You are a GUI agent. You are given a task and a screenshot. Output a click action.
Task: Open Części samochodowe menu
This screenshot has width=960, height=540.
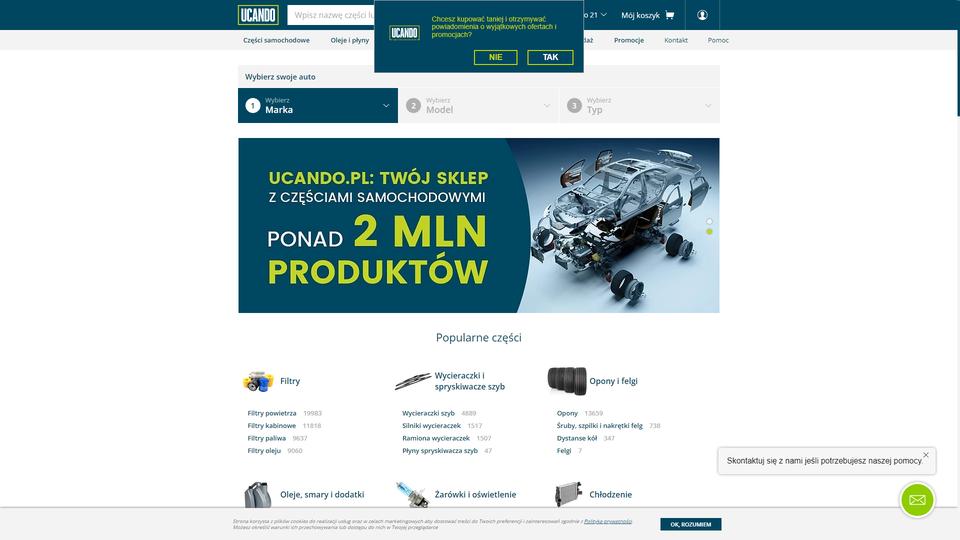[276, 40]
